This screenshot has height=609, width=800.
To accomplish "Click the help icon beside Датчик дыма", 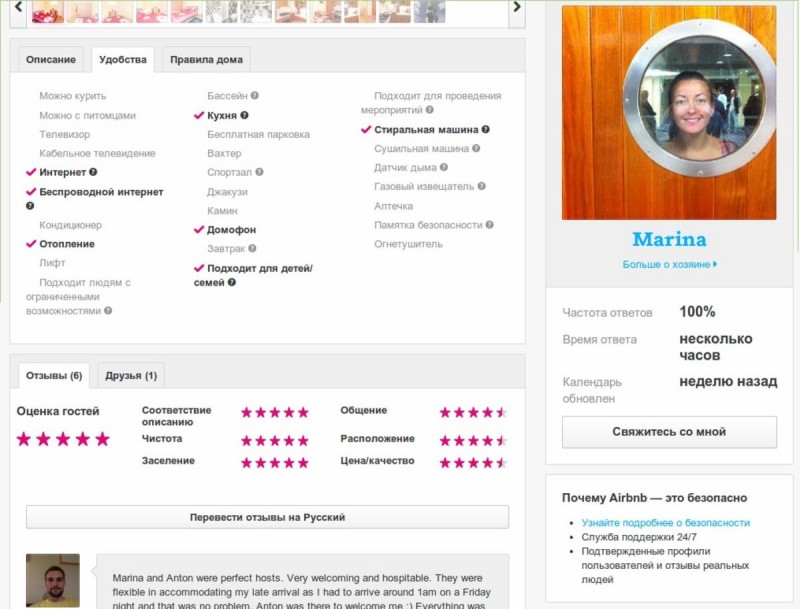I will click(445, 167).
